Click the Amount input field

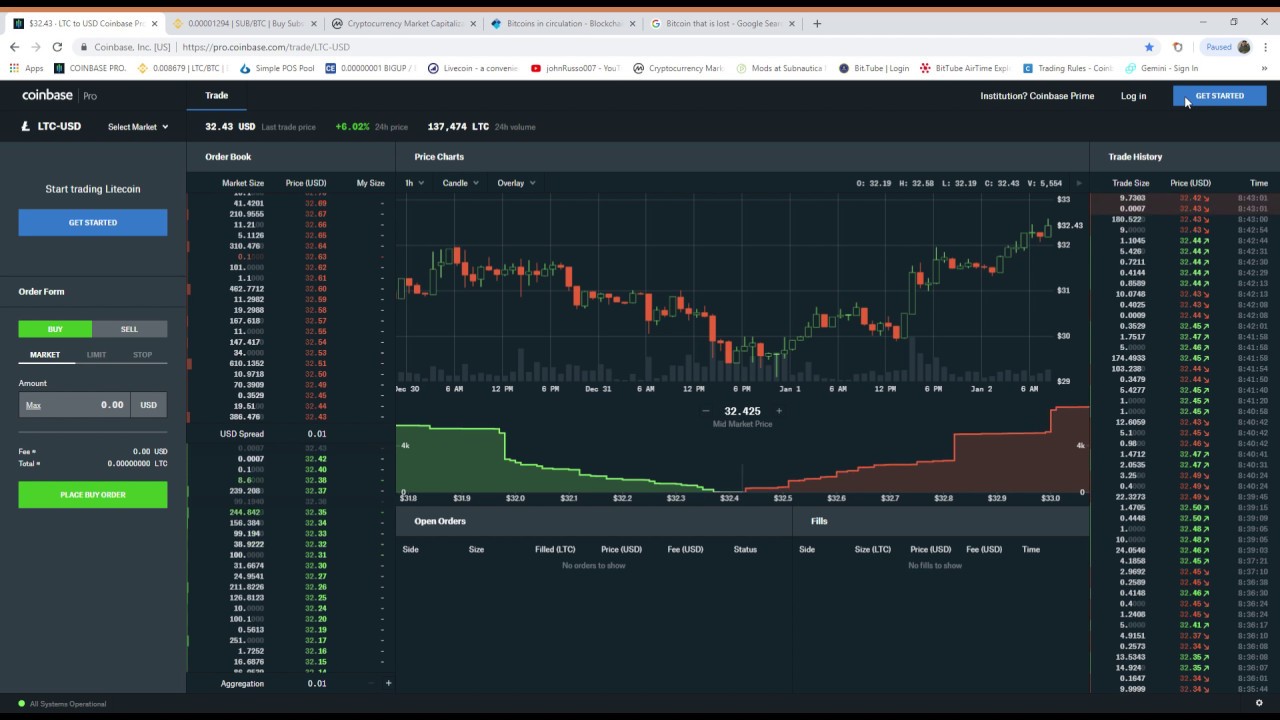click(x=75, y=405)
